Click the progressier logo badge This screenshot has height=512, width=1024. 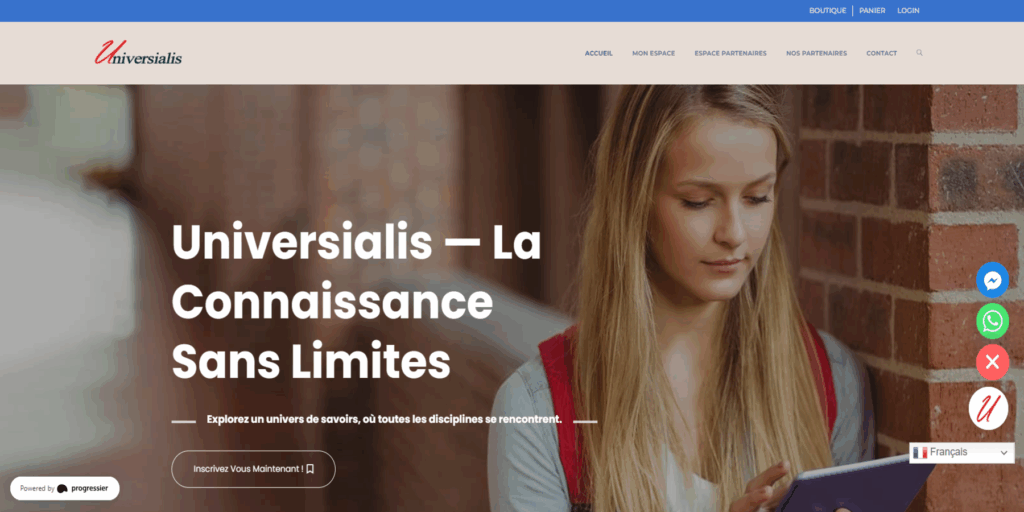[x=65, y=488]
